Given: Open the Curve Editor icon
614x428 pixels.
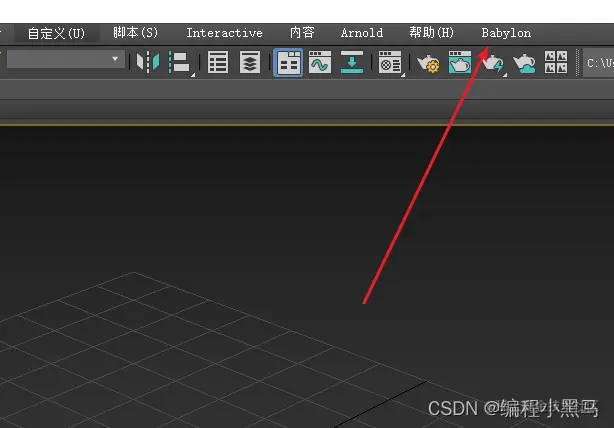Looking at the screenshot, I should click(x=320, y=62).
